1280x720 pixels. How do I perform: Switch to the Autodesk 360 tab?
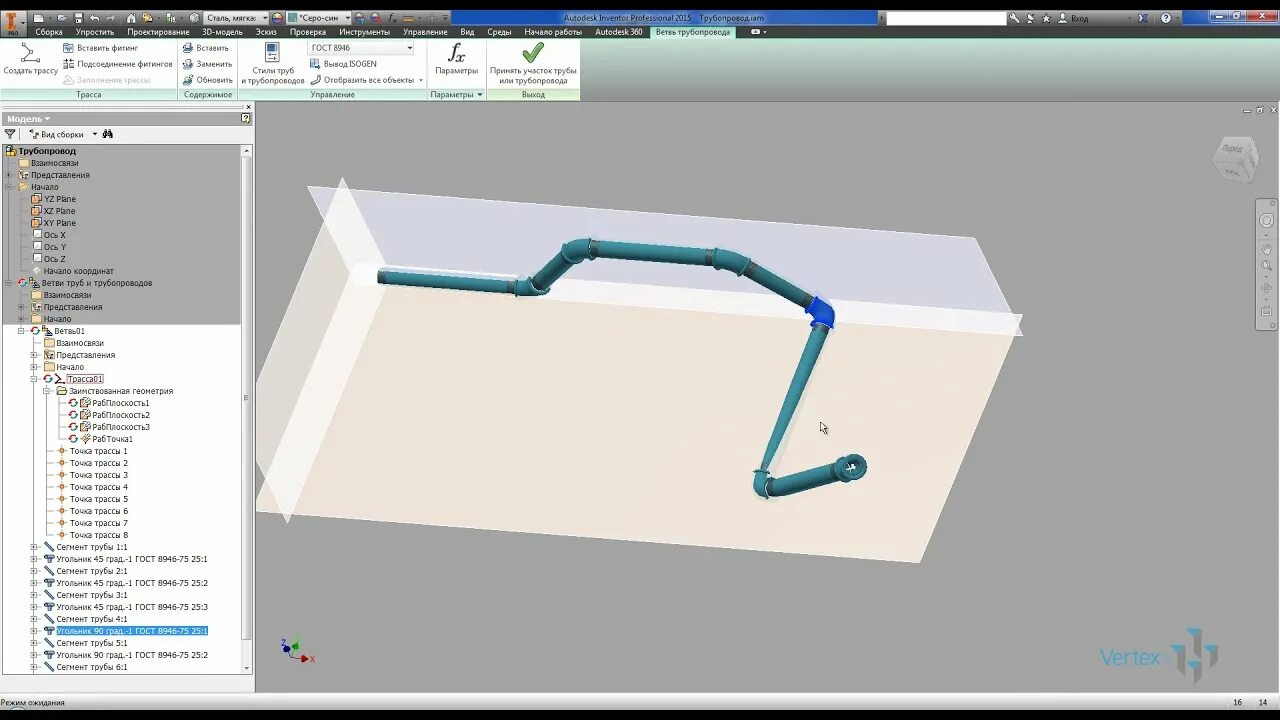(x=619, y=32)
